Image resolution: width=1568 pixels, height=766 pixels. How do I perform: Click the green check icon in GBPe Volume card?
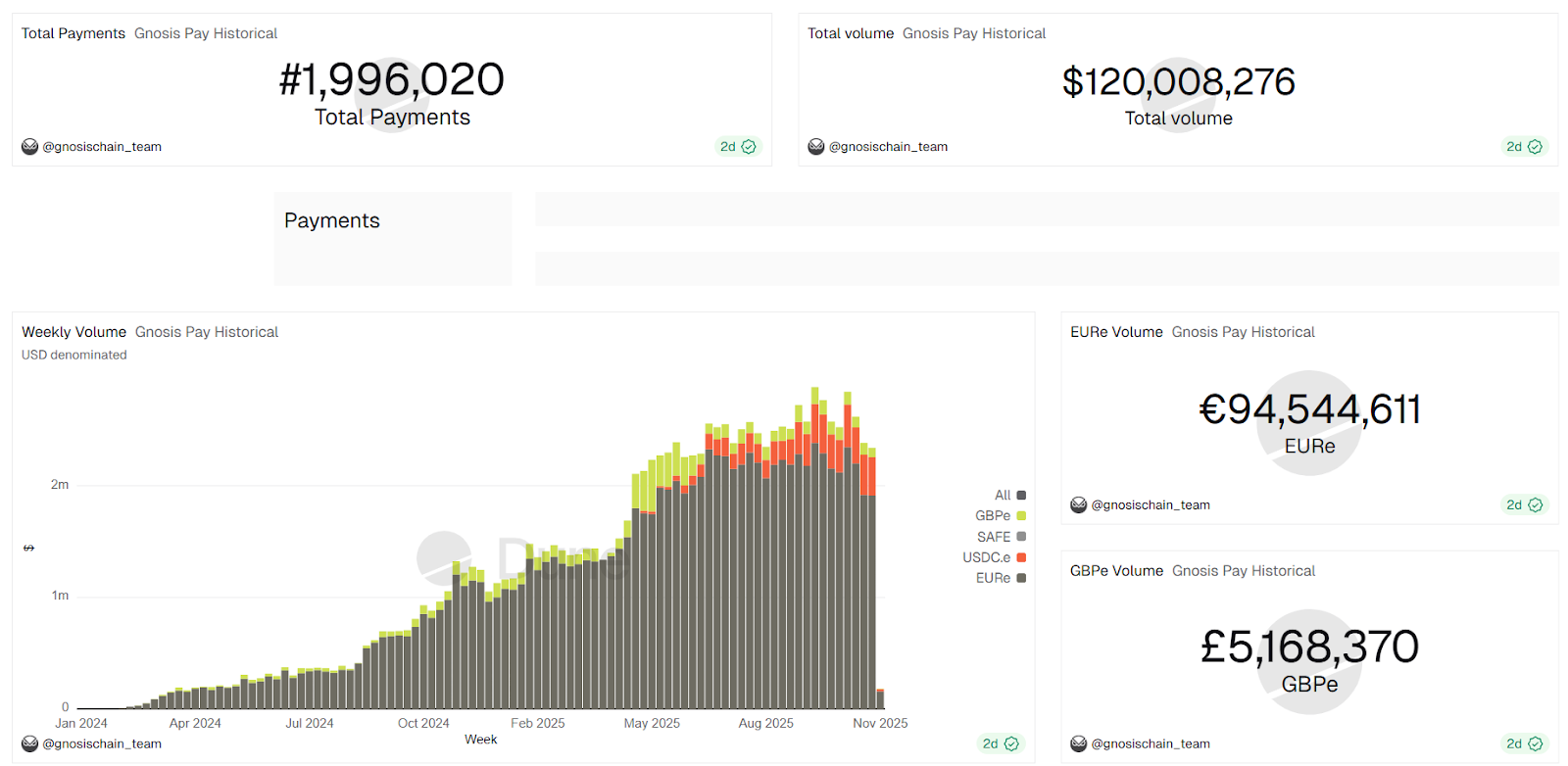pyautogui.click(x=1535, y=743)
